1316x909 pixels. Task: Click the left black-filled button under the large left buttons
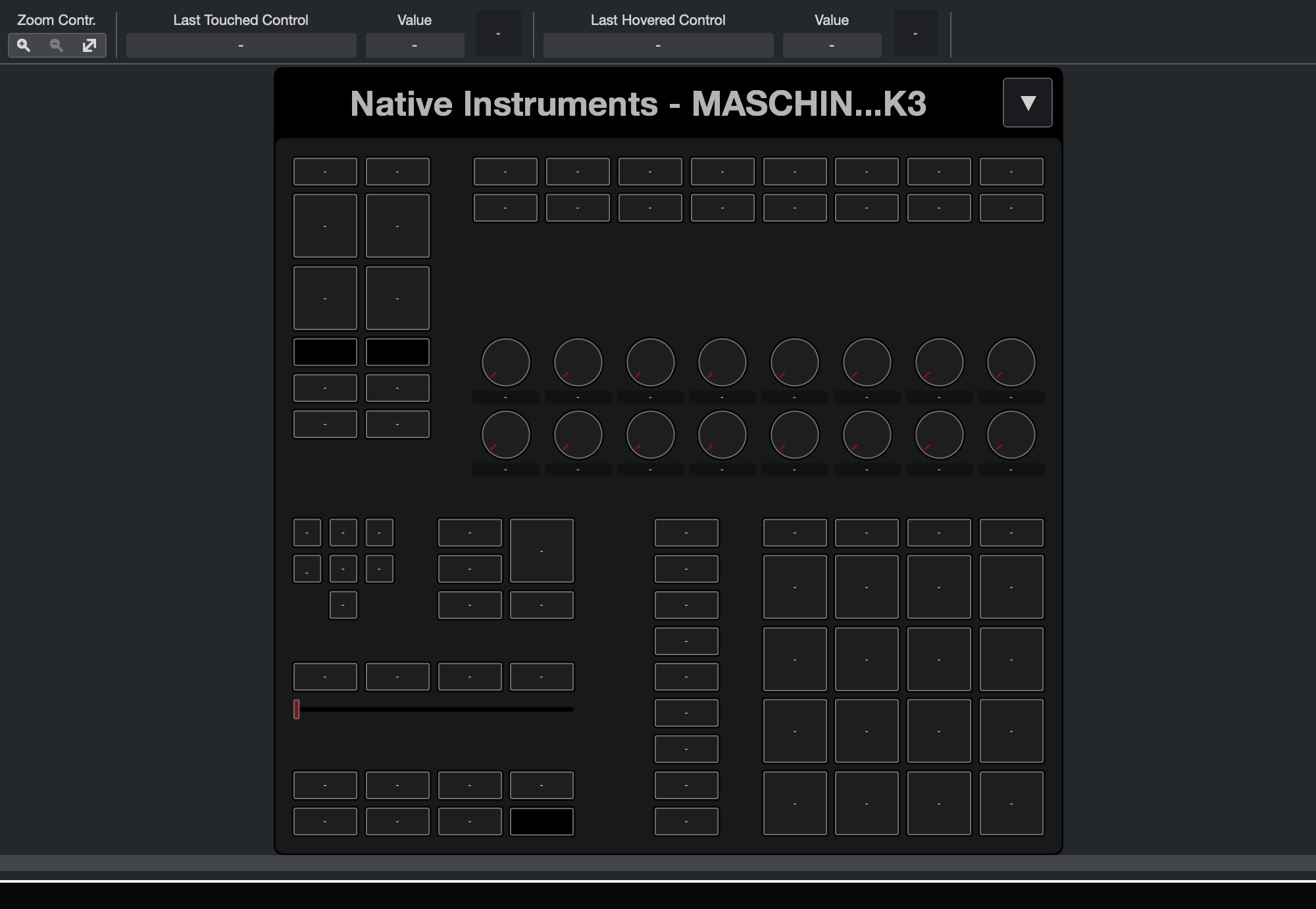(325, 352)
